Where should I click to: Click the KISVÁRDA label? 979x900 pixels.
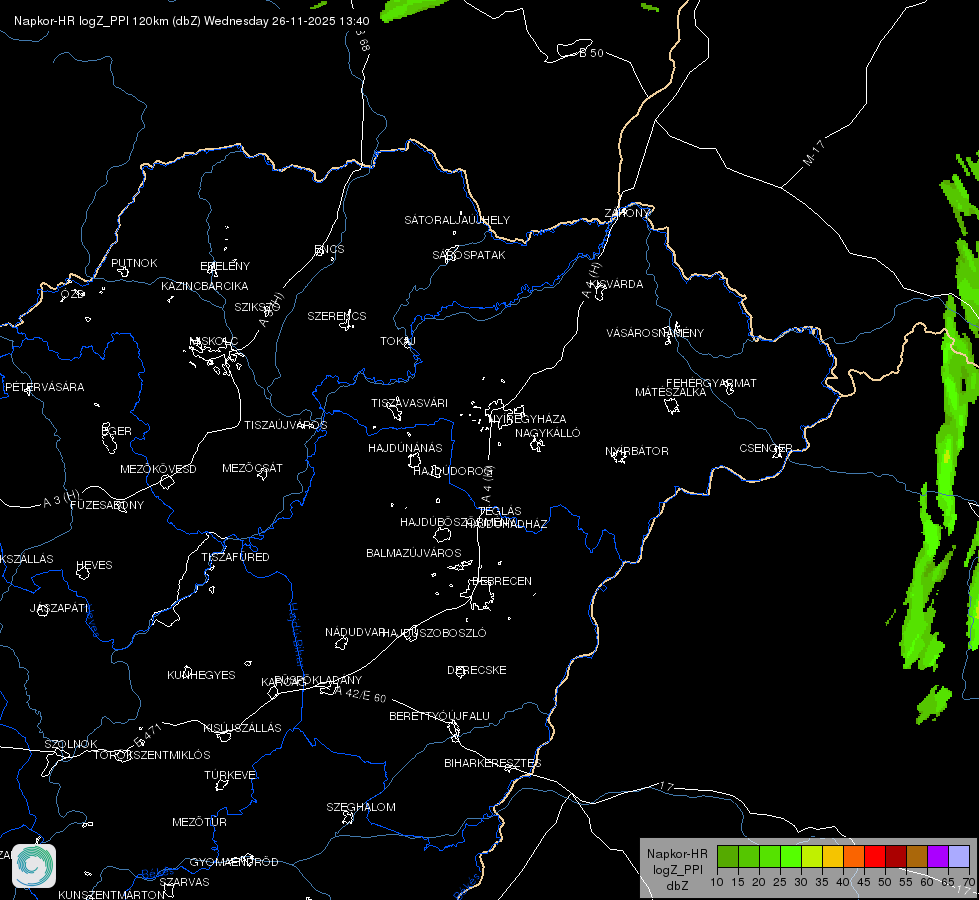(617, 284)
